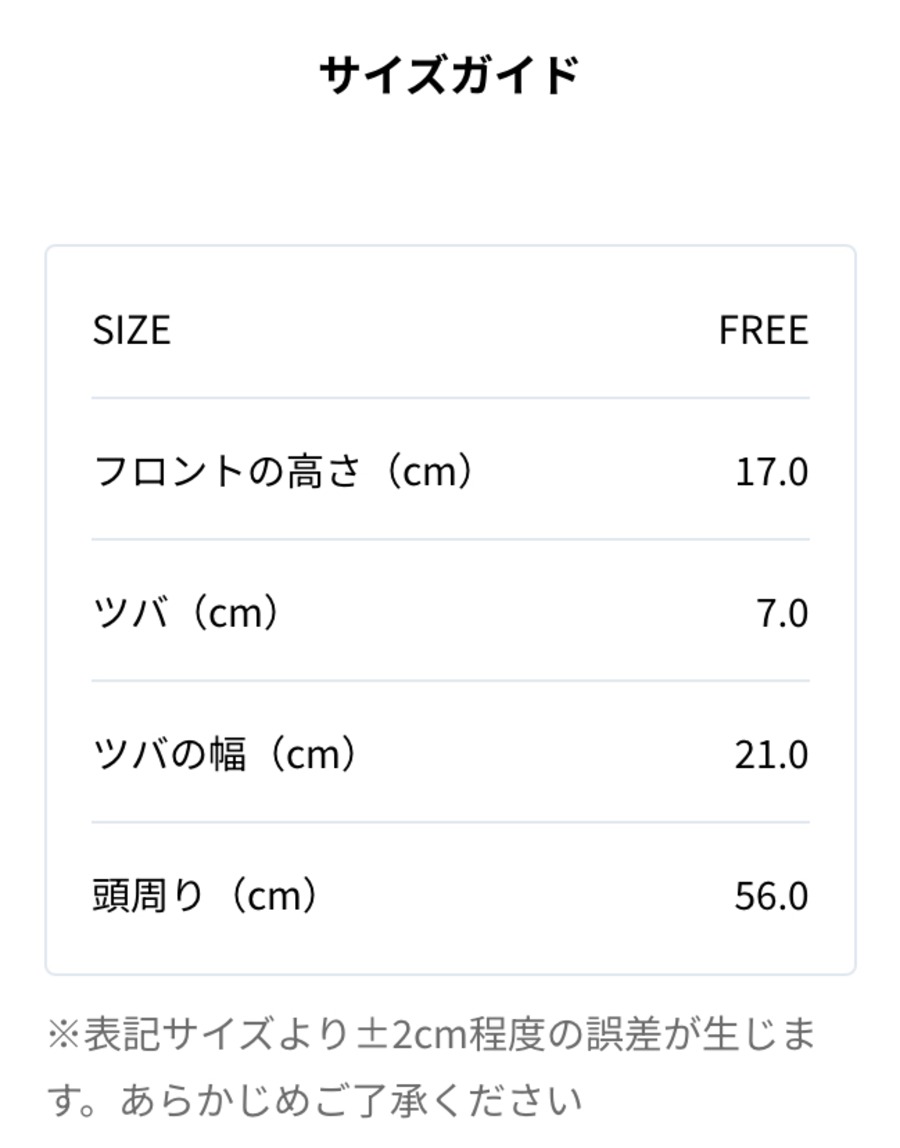The width and height of the screenshot is (900, 1148).
Task: Select the 頭周り（cm） row label
Action: (x=205, y=895)
